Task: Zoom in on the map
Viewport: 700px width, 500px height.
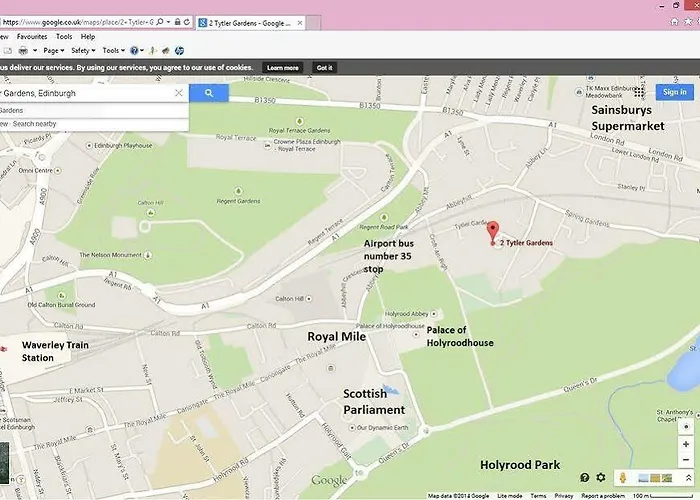Action: [685, 444]
